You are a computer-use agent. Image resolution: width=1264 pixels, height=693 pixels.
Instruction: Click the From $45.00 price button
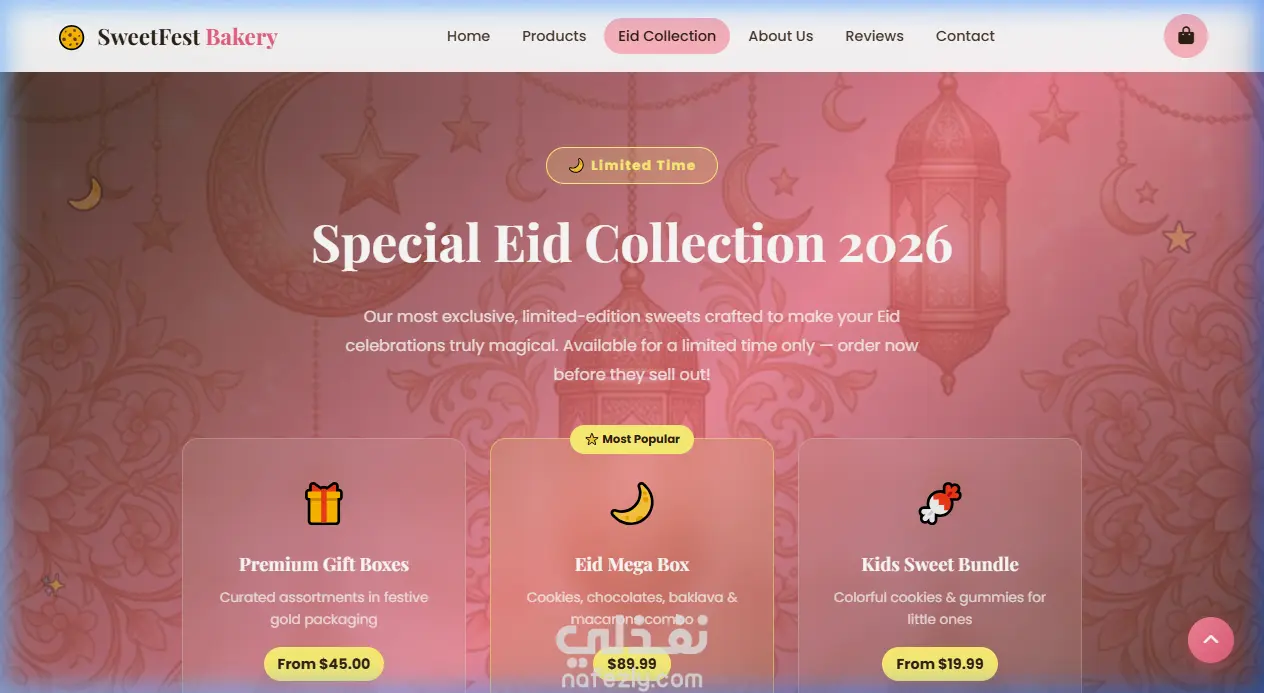(324, 664)
